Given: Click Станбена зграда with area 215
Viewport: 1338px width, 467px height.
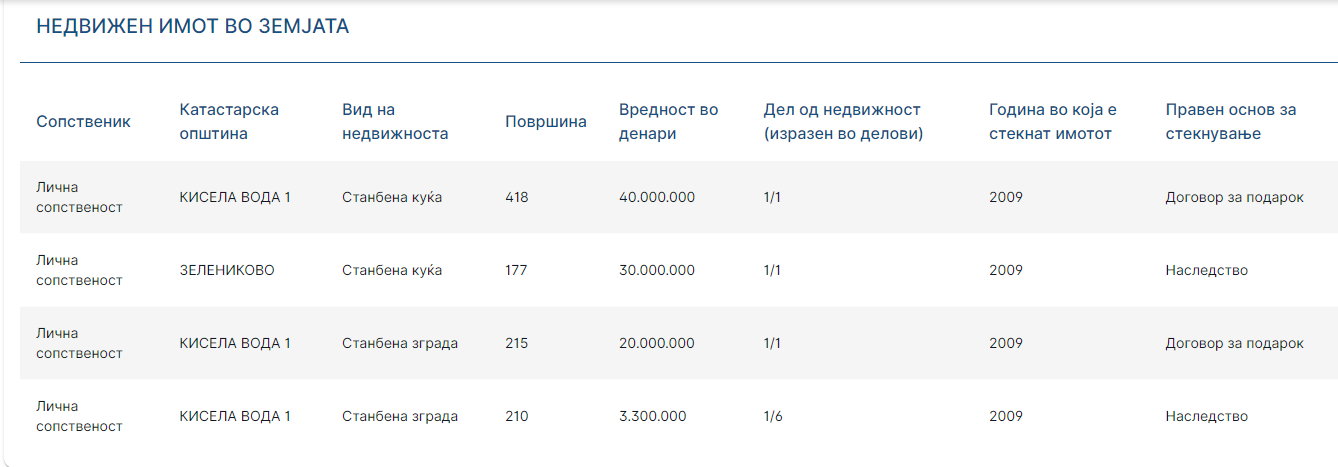Looking at the screenshot, I should (x=400, y=343).
